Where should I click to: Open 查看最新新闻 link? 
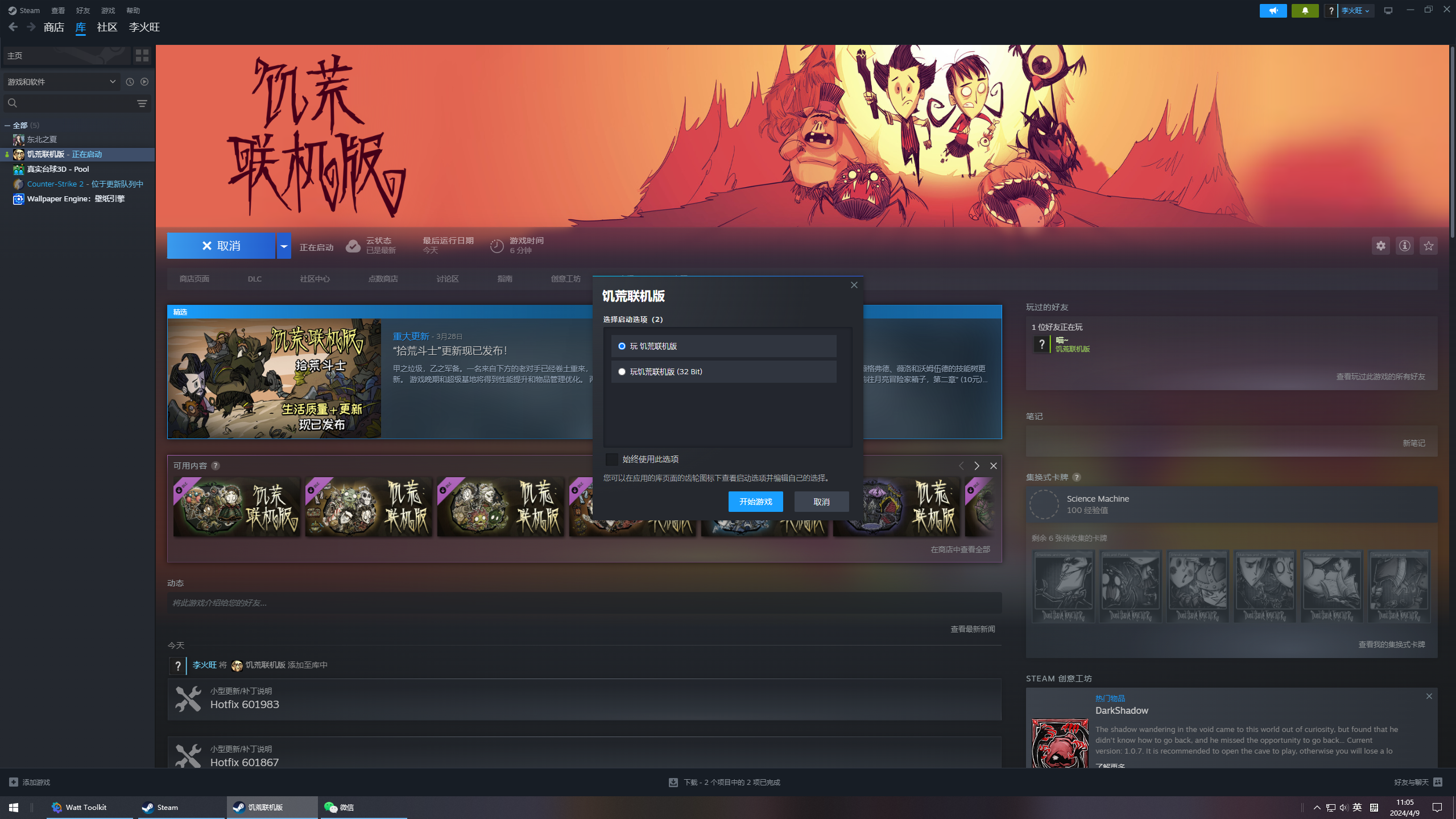pyautogui.click(x=973, y=629)
